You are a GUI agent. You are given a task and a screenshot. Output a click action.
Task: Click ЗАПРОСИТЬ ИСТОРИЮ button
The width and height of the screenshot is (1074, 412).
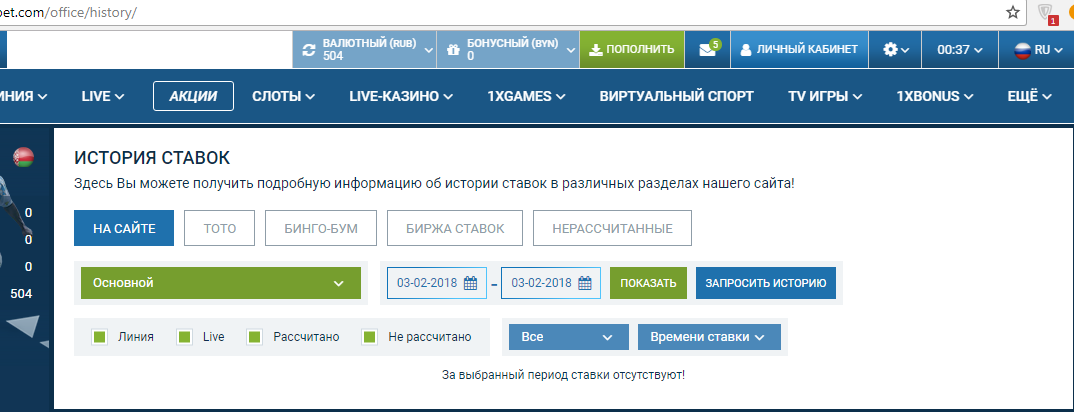[x=766, y=283]
